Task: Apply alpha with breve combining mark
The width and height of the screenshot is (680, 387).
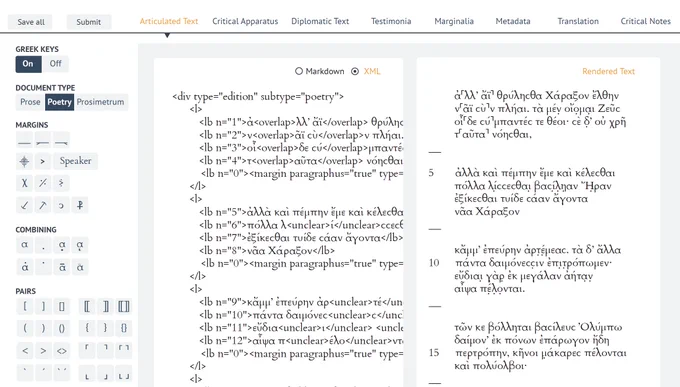Action: [80, 267]
